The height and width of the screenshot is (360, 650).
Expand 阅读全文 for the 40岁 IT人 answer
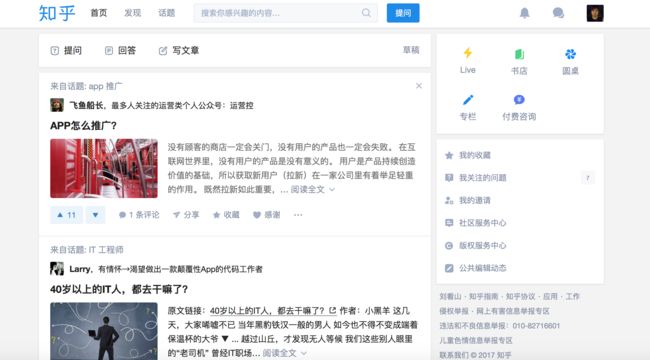(284, 353)
